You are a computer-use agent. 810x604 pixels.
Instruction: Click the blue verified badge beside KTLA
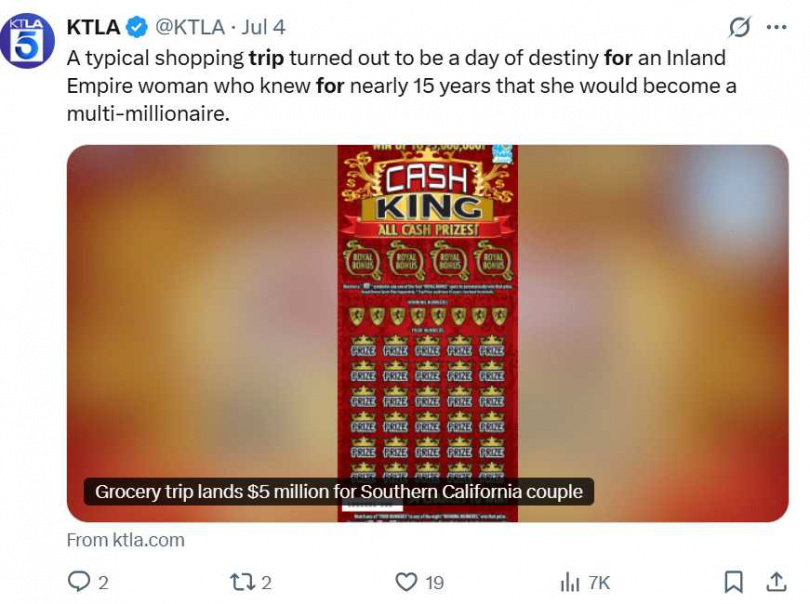pos(135,27)
